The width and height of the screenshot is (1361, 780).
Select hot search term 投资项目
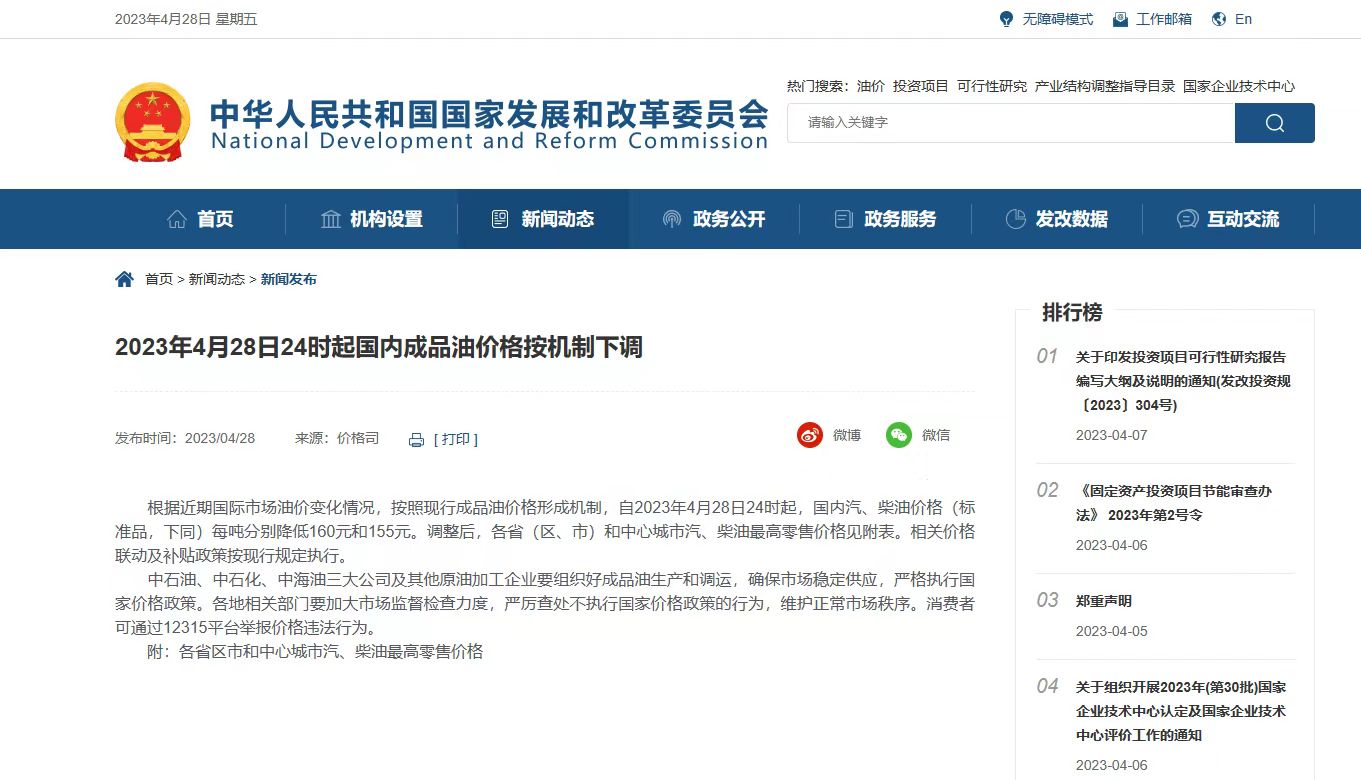[921, 86]
